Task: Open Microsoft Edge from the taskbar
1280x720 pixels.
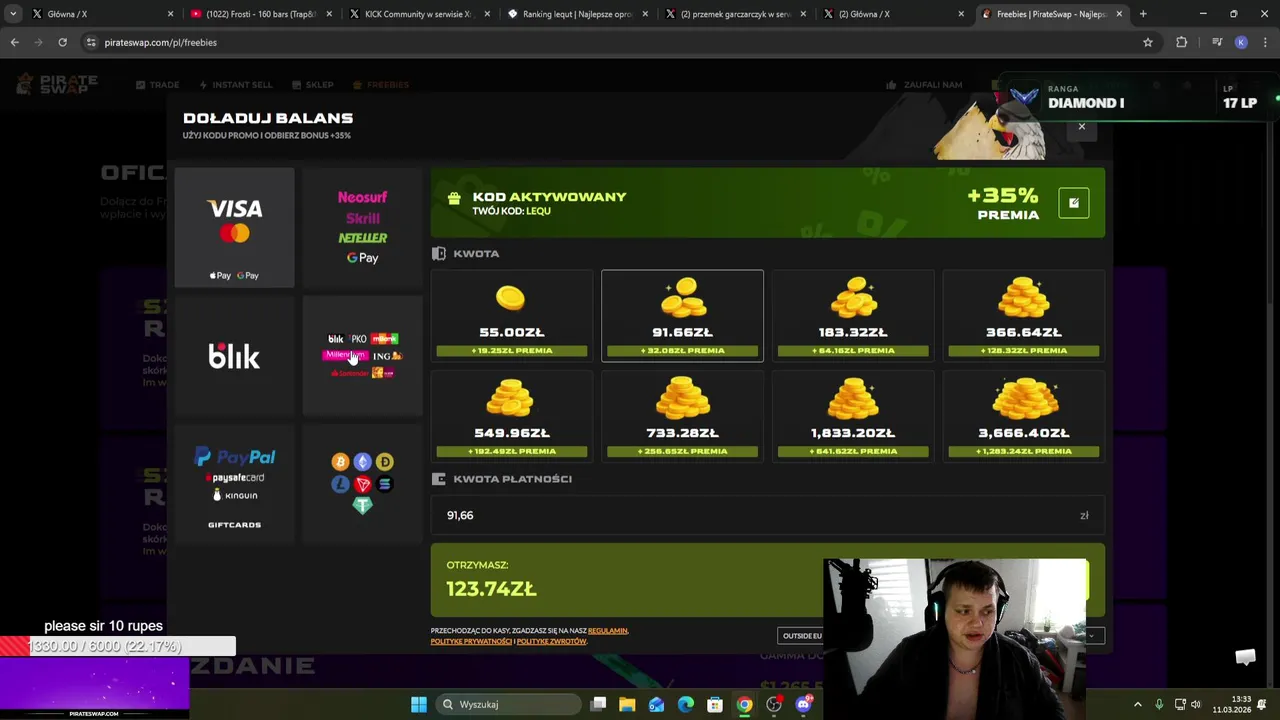Action: click(x=685, y=704)
